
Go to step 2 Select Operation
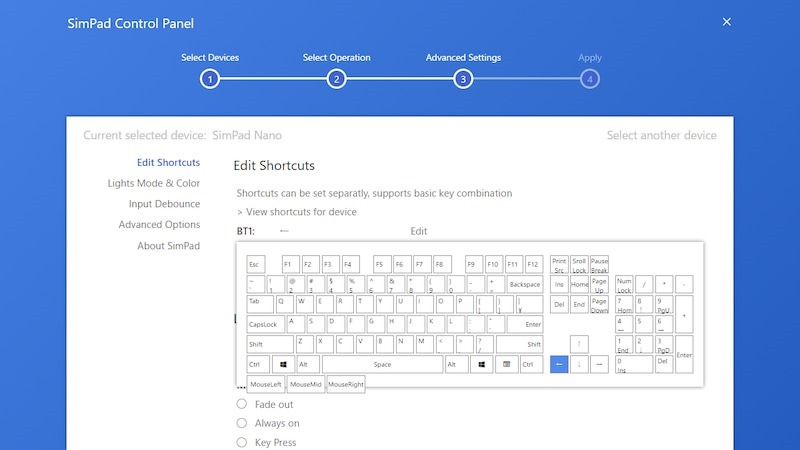click(x=336, y=79)
